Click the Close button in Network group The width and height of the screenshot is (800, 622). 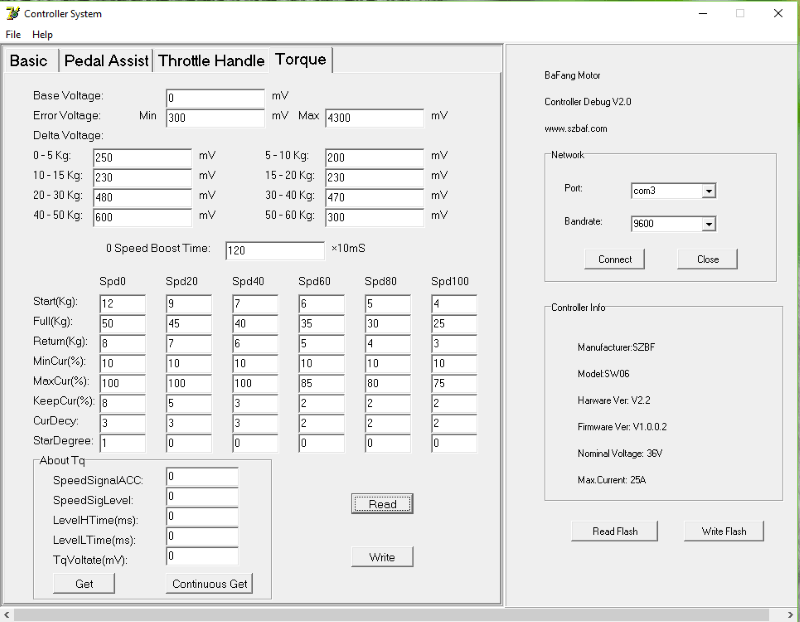point(708,259)
